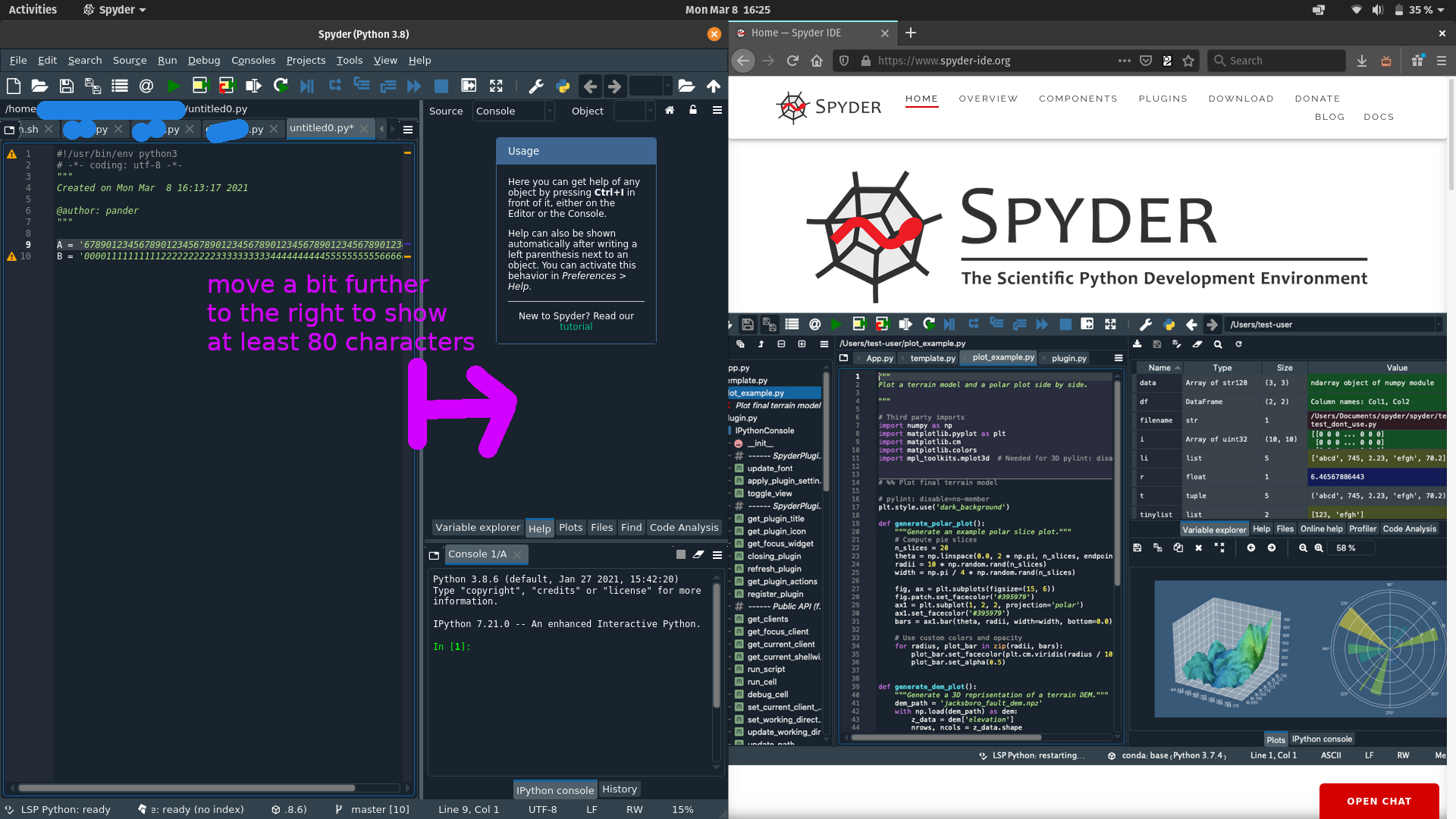Open the PYTHONPATH manager Python icon
The image size is (1456, 819).
(563, 86)
